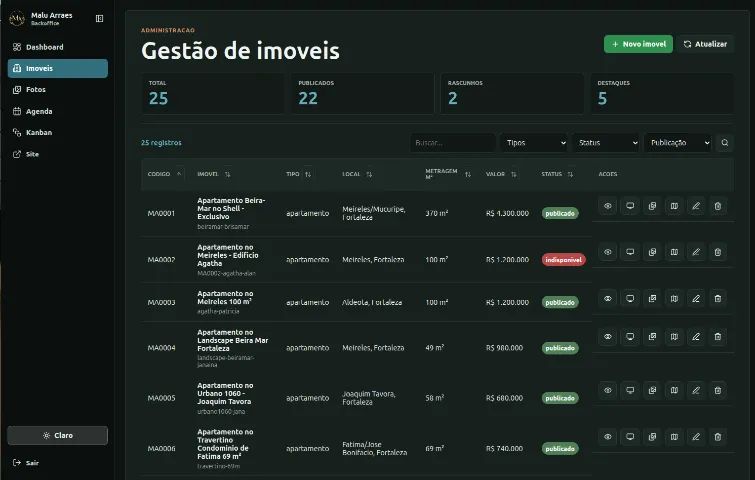Click map icon for MA0003
This screenshot has width=755, height=480.
click(674, 298)
